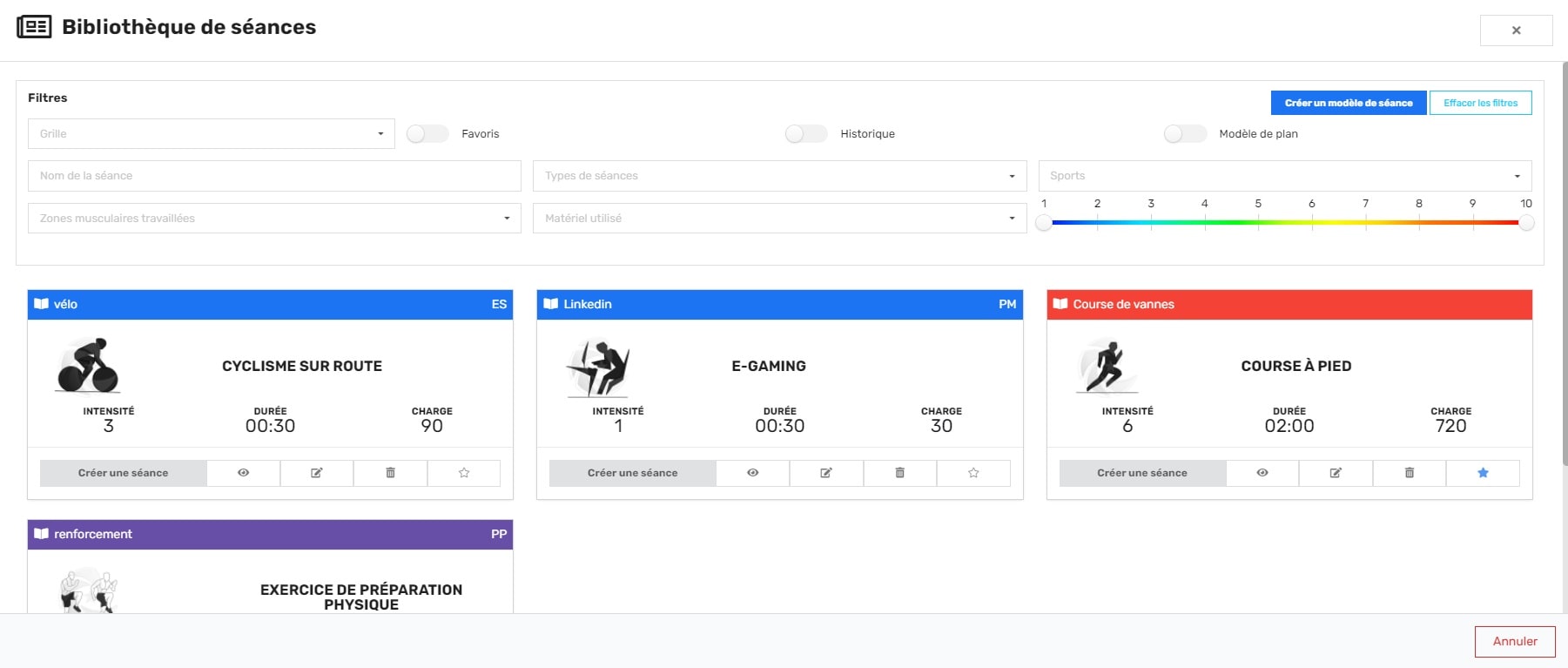View the vélo session with the eye icon
This screenshot has width=1568, height=668.
(x=244, y=473)
